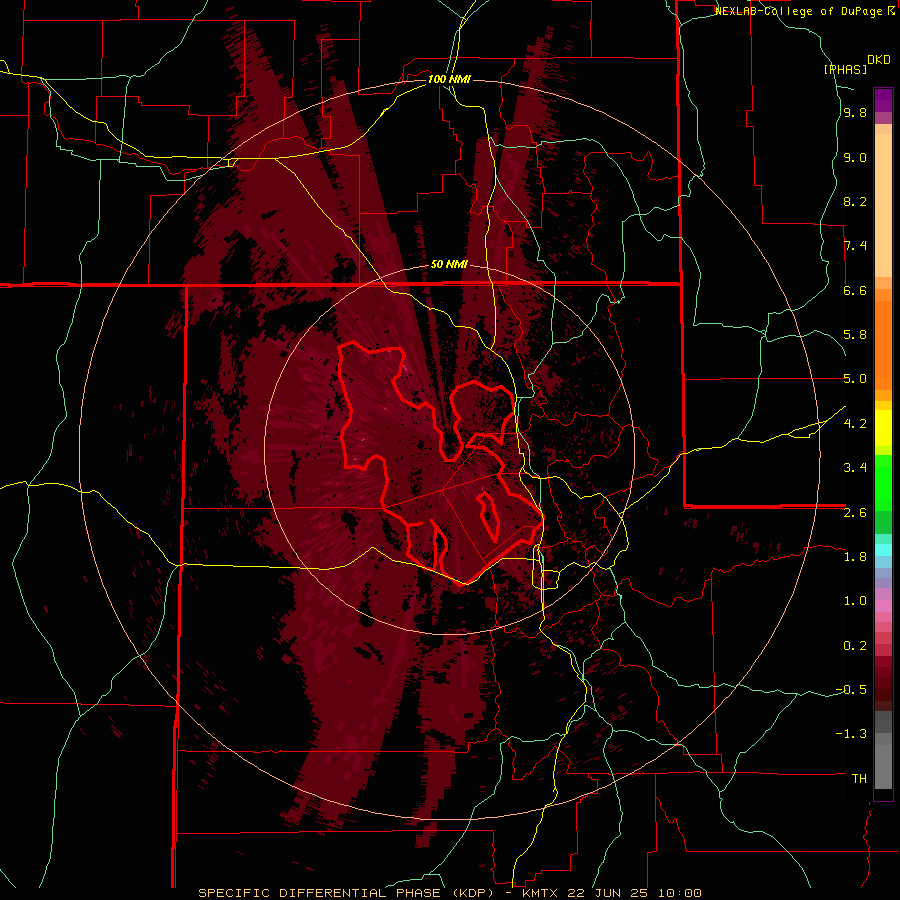Screen dimensions: 900x900
Task: Click the 0.2 scale value
Action: [855, 646]
